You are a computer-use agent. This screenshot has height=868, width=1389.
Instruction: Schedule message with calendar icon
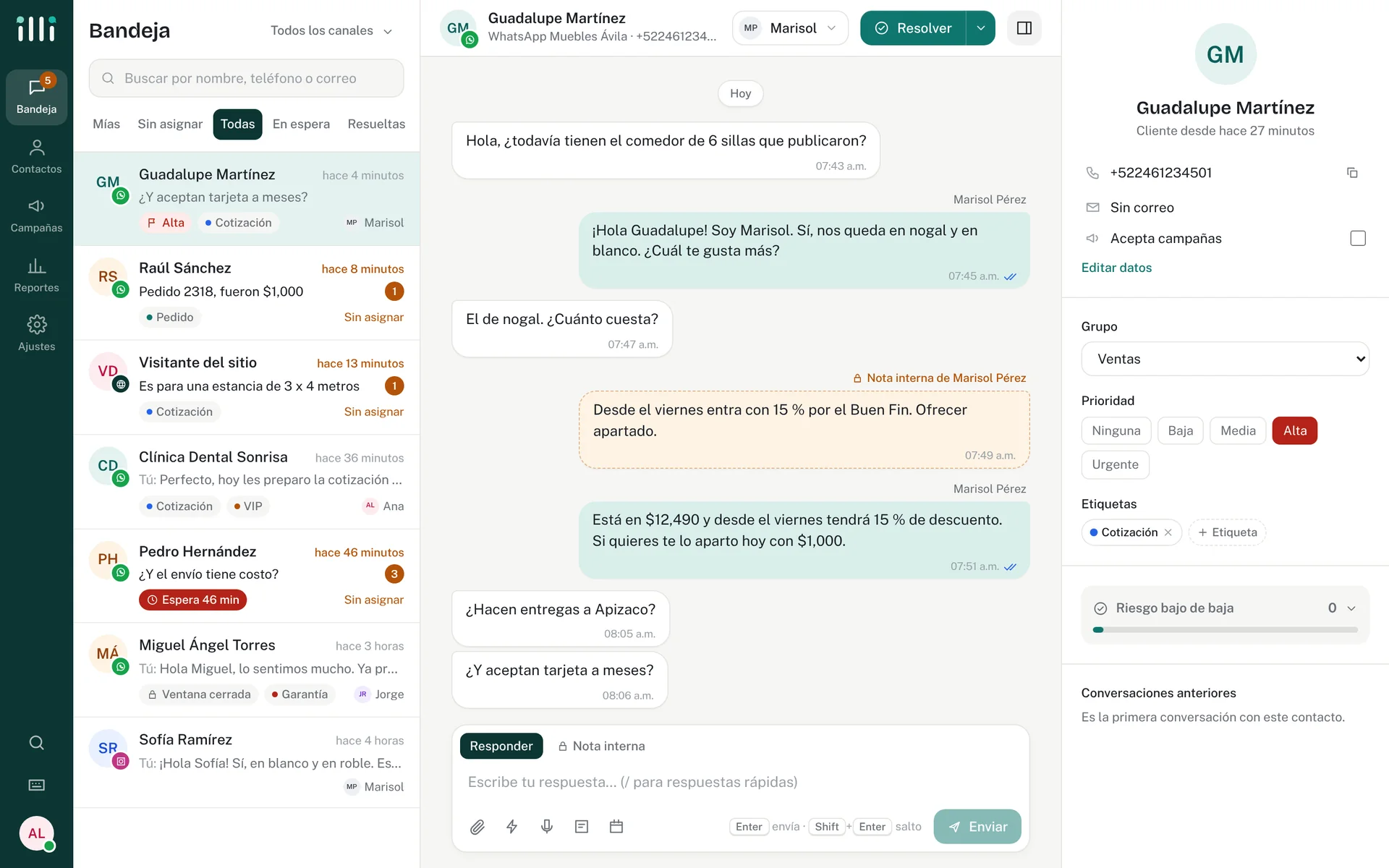point(616,827)
